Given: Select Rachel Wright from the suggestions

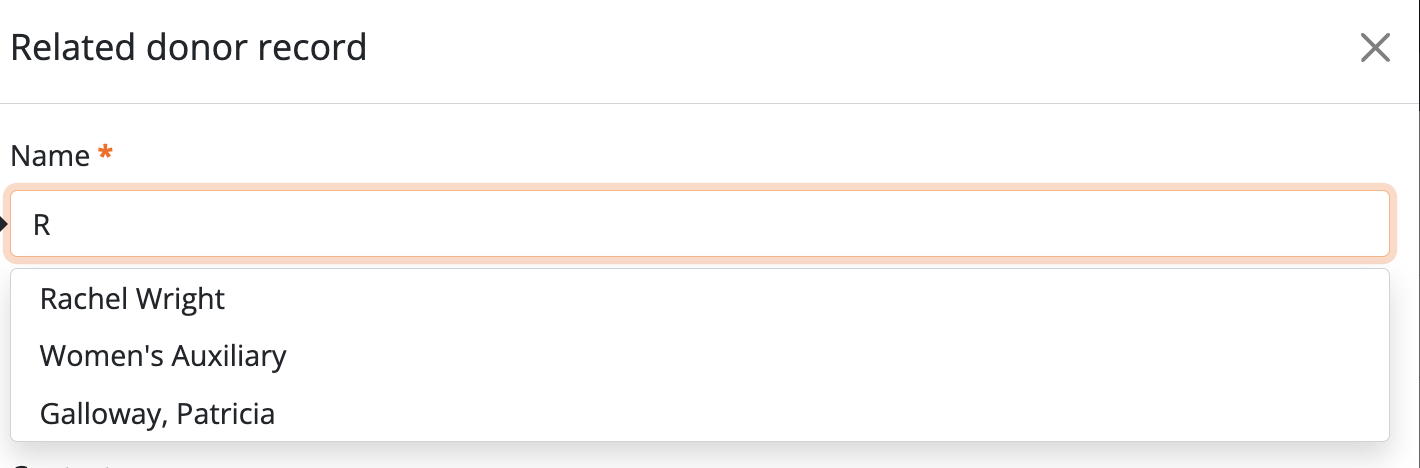Looking at the screenshot, I should (x=132, y=298).
